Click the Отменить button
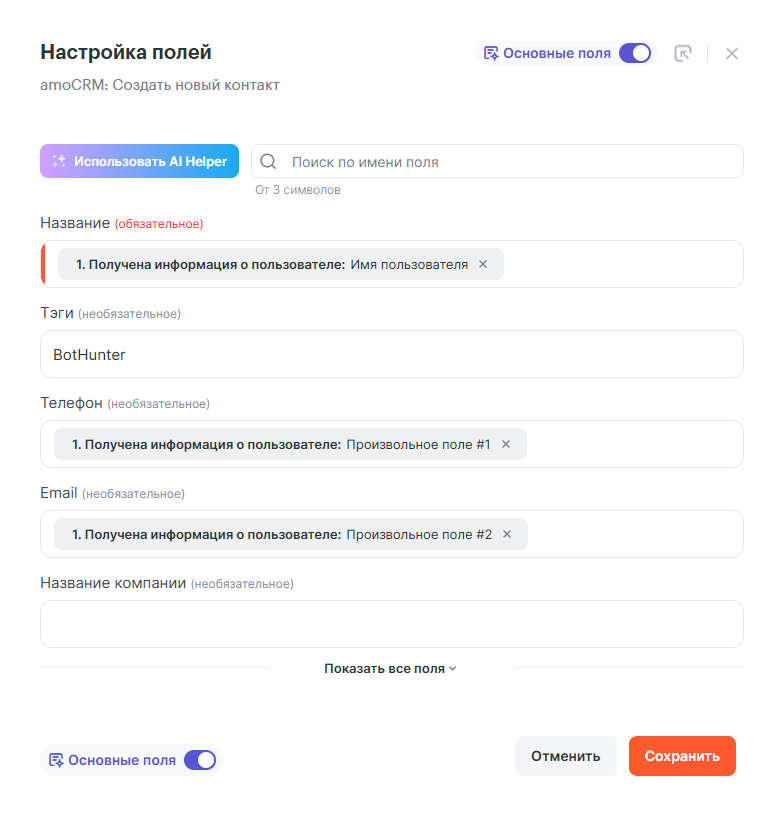The image size is (784, 814). coord(566,756)
